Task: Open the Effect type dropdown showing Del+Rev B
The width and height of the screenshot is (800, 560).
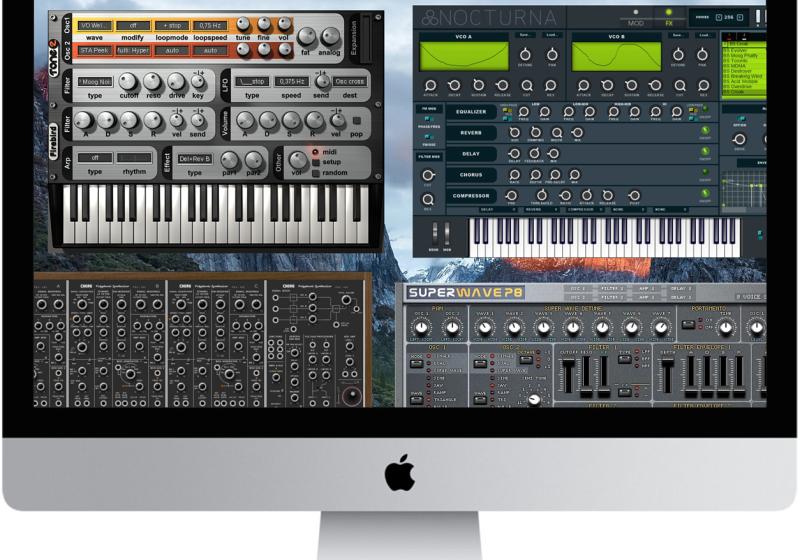Action: 194,158
